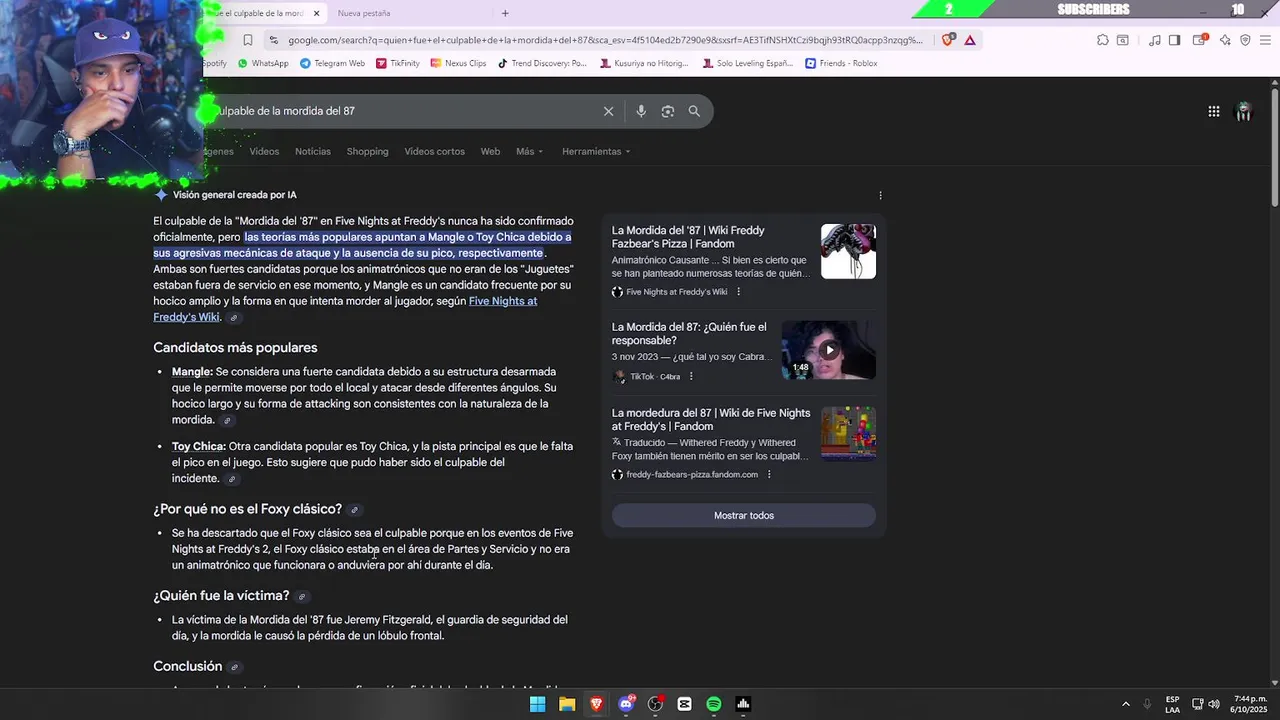Open the Google apps grid icon
The width and height of the screenshot is (1280, 720).
click(x=1213, y=111)
